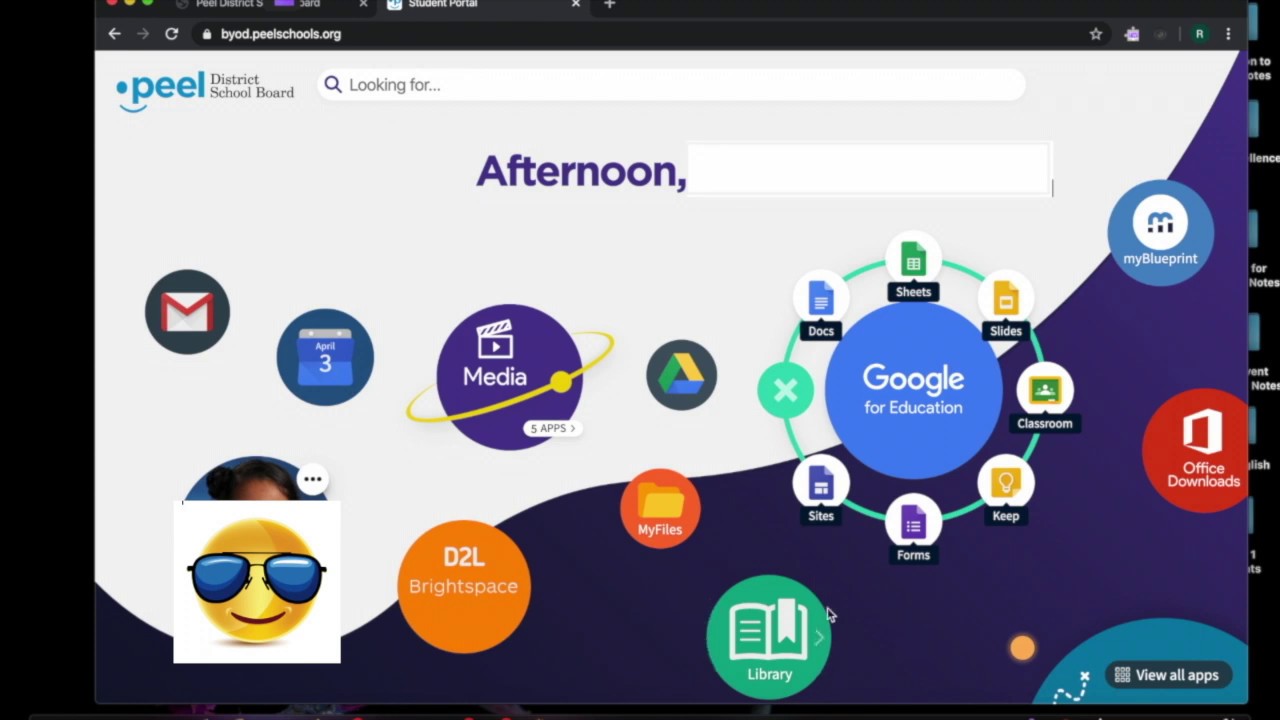
Task: Open the Gmail app icon
Action: pos(187,311)
